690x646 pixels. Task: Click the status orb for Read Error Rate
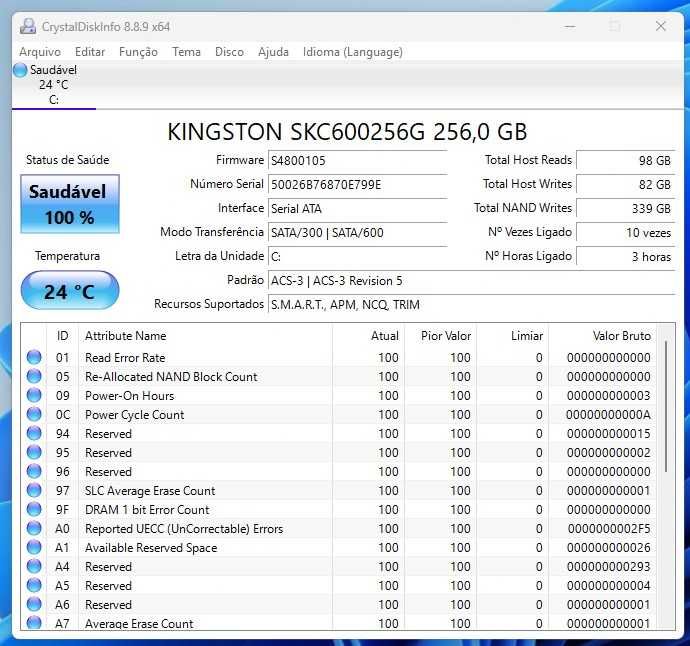coord(34,357)
